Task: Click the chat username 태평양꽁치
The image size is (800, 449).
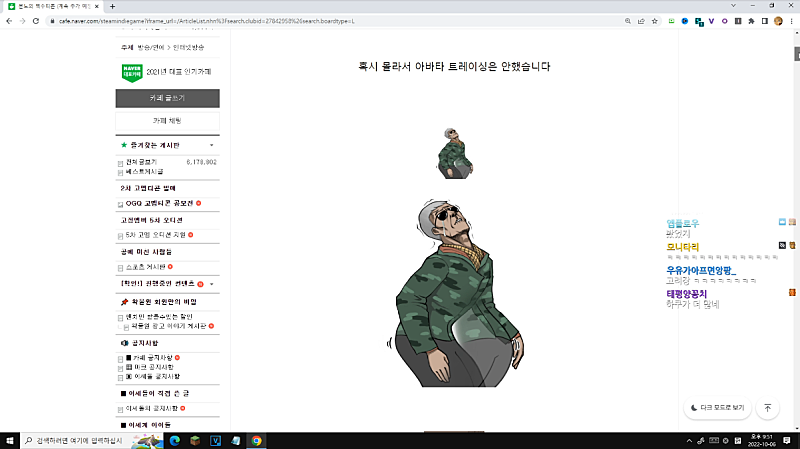Action: [687, 294]
